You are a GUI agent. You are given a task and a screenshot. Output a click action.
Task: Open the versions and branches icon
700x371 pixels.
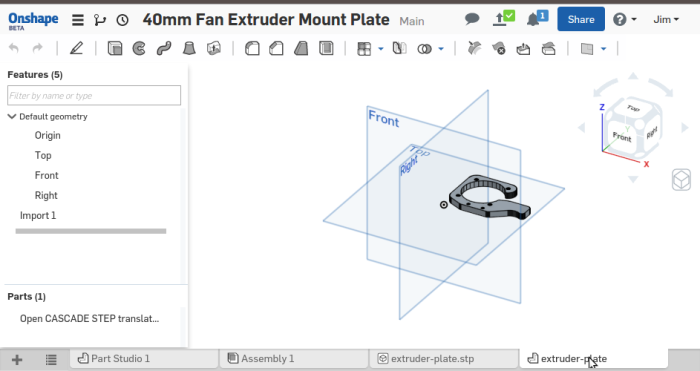[100, 20]
